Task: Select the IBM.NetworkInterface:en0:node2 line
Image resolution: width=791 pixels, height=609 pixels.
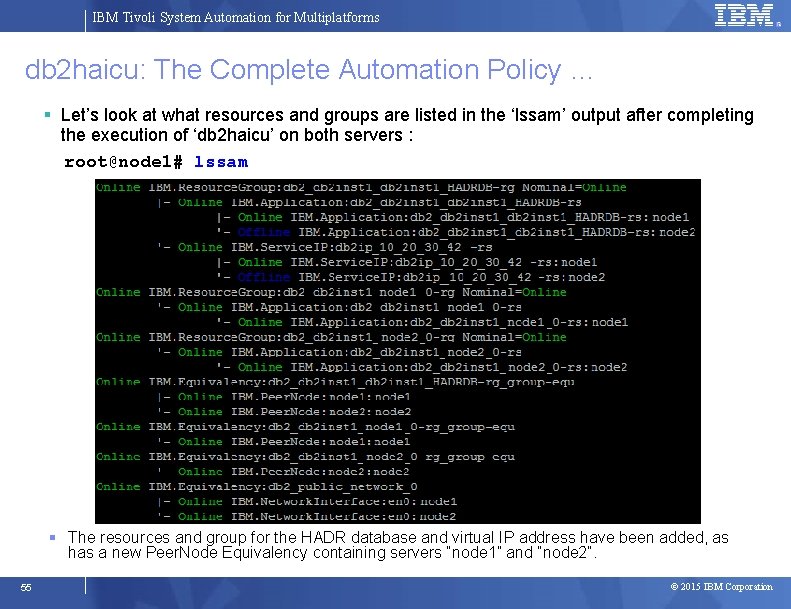Action: pos(307,517)
